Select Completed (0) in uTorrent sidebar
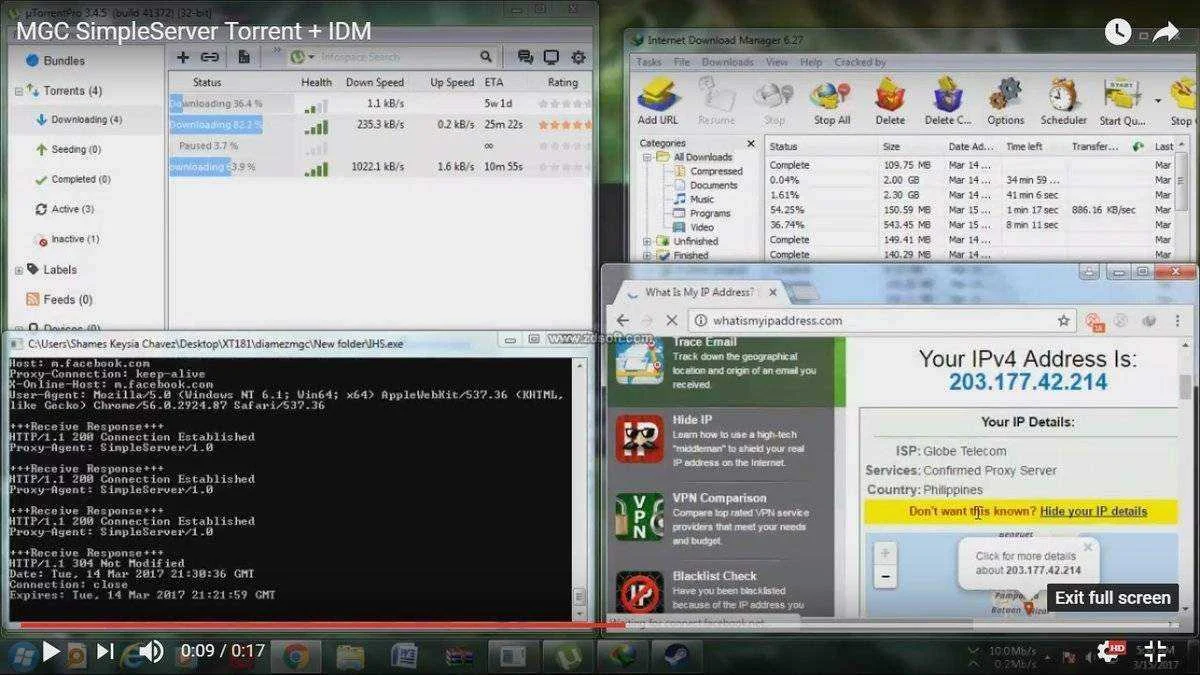Screen dimensions: 1200x675 coord(82,179)
